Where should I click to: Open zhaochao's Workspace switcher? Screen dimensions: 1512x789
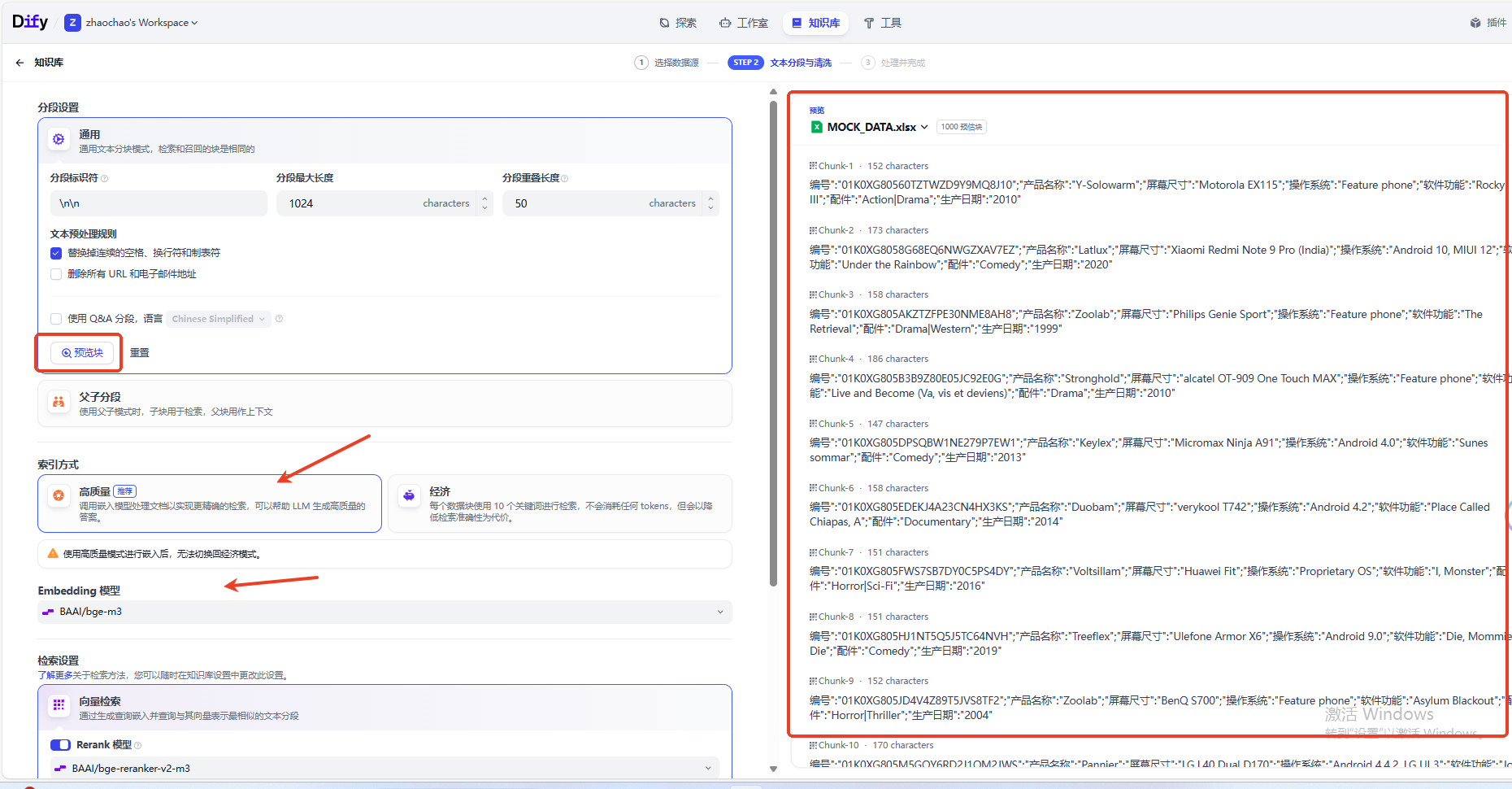(141, 23)
